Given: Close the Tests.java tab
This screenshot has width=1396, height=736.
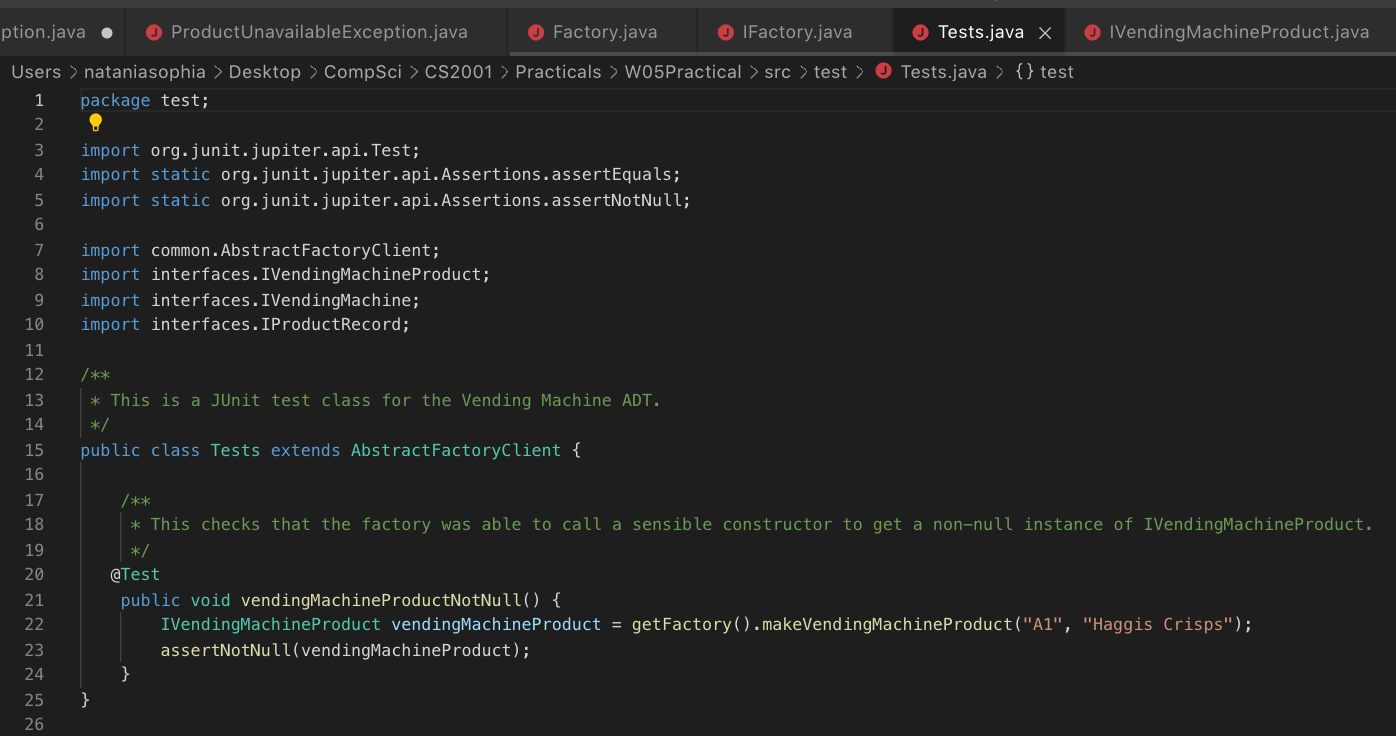Looking at the screenshot, I should [1045, 33].
